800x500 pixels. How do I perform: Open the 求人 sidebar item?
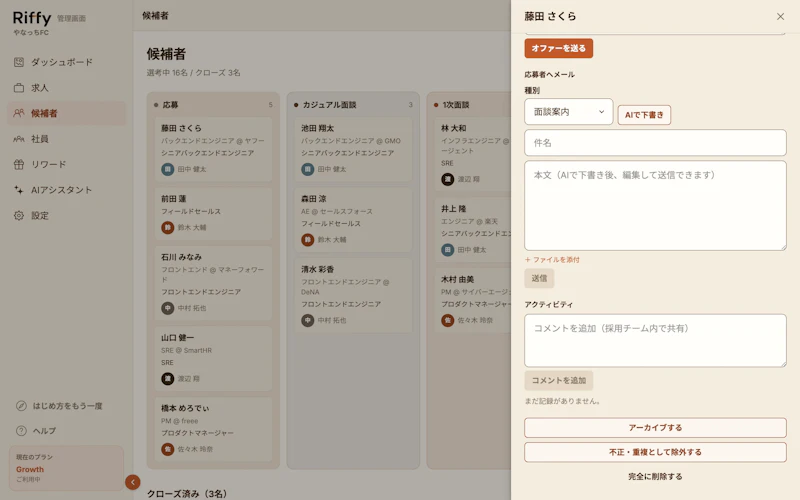pos(66,88)
